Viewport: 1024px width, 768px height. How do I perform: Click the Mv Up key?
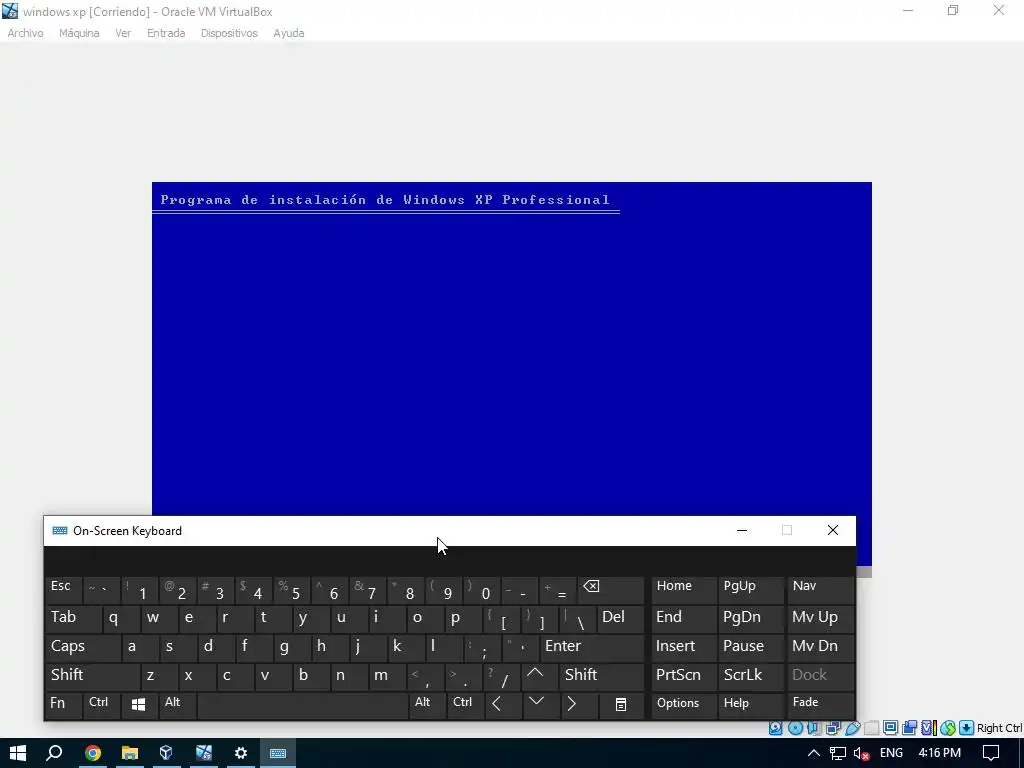(x=821, y=618)
